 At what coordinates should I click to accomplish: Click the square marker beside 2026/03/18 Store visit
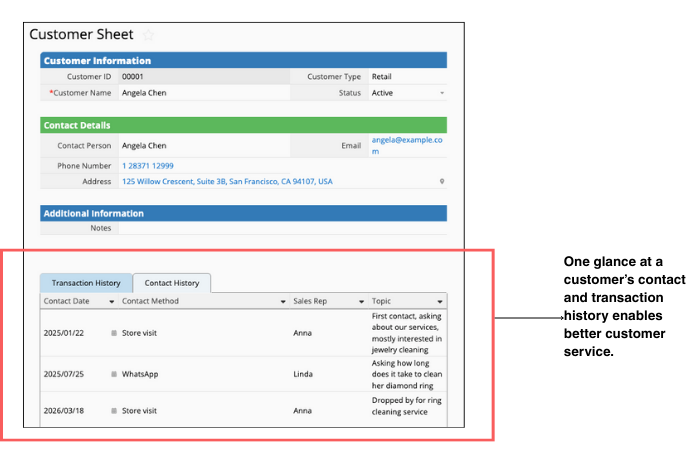[114, 411]
